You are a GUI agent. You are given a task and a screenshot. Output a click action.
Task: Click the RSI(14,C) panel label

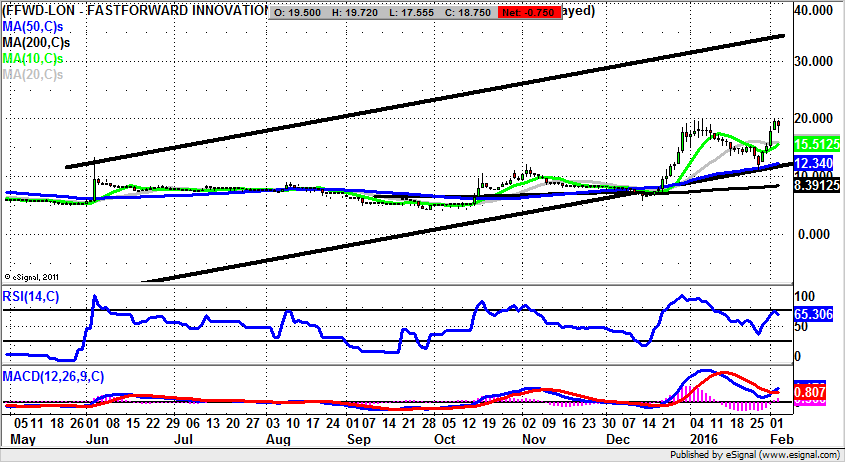pos(31,294)
